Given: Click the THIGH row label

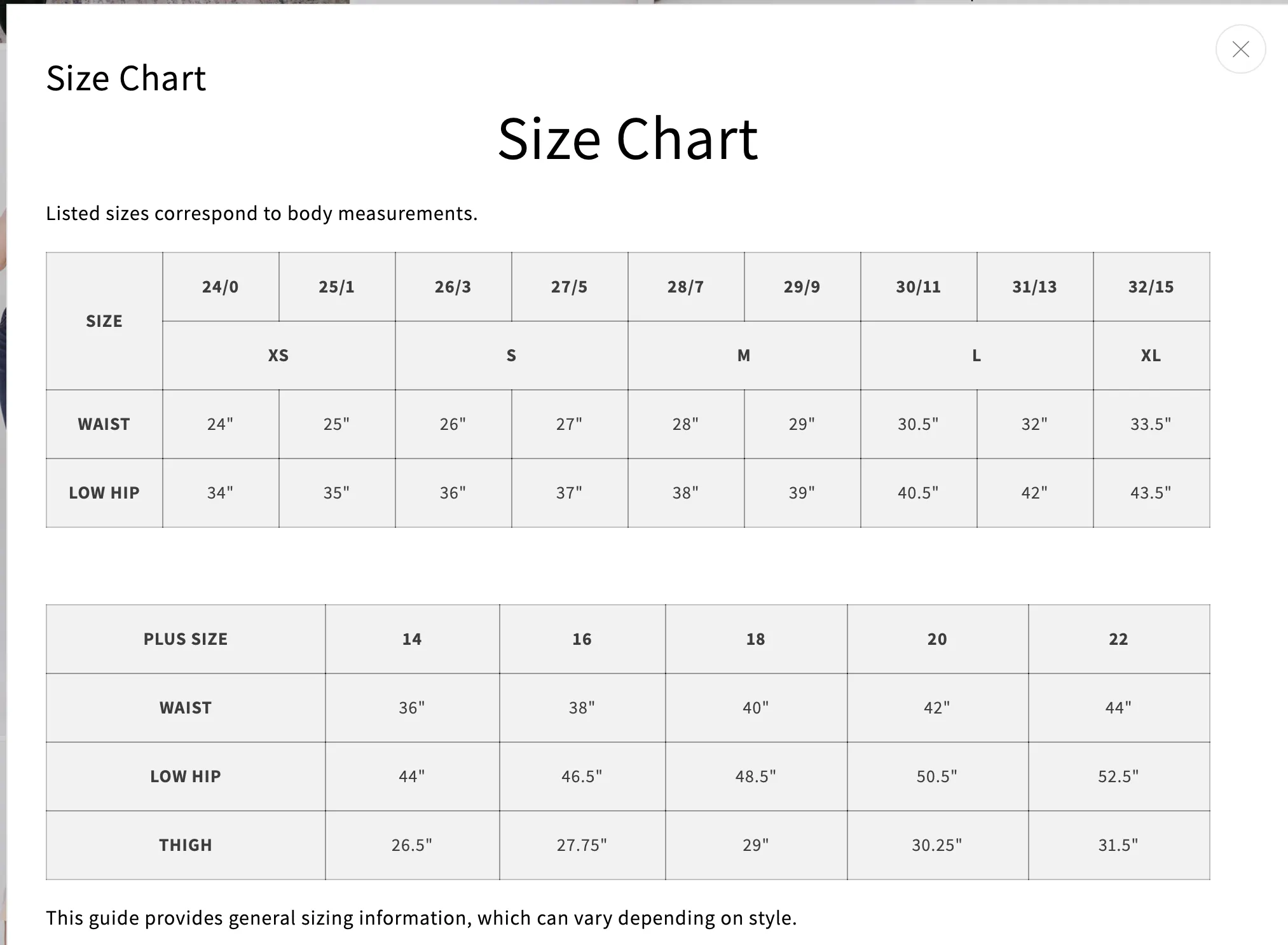Looking at the screenshot, I should tap(186, 845).
